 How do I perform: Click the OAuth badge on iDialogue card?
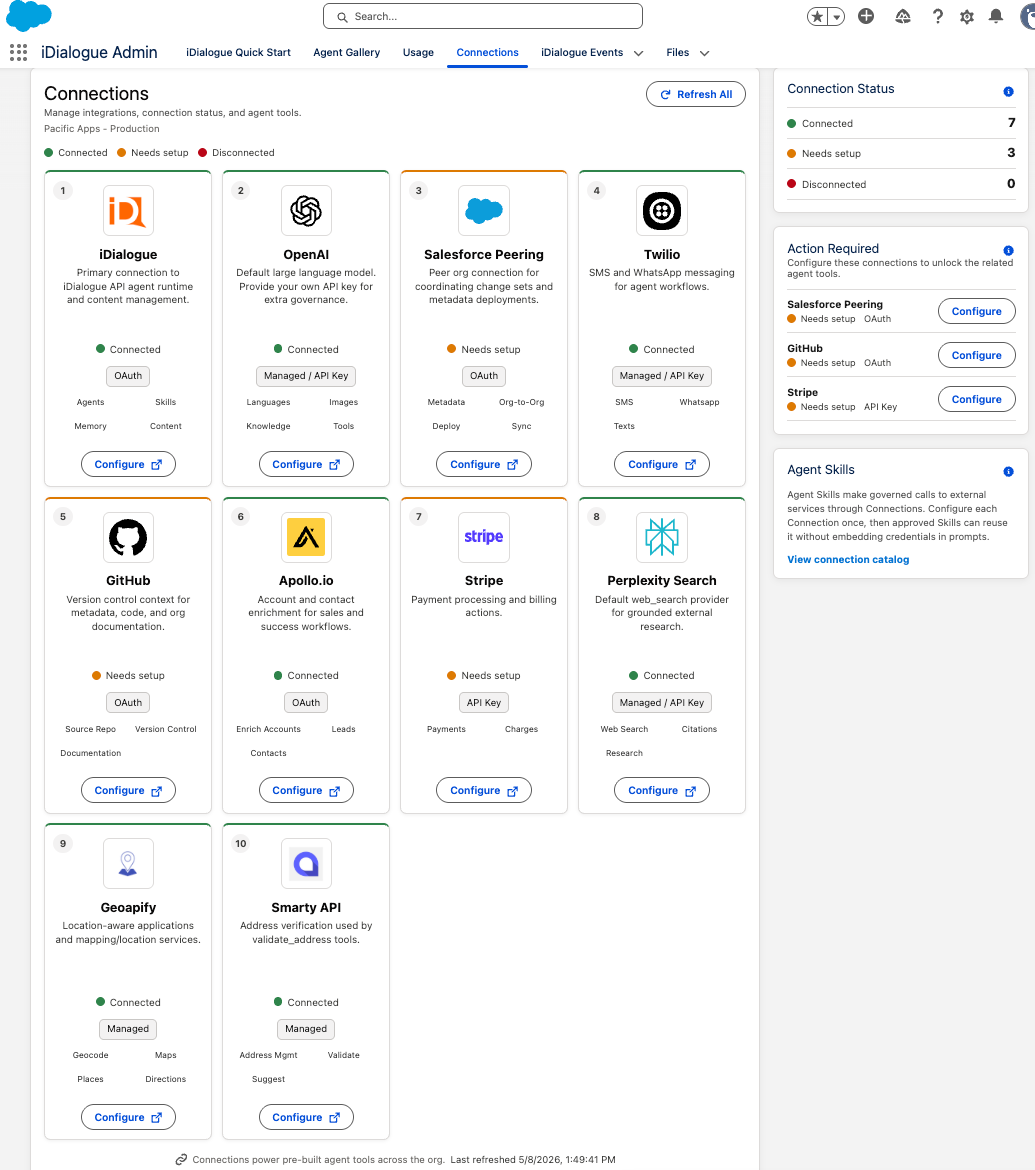tap(128, 376)
